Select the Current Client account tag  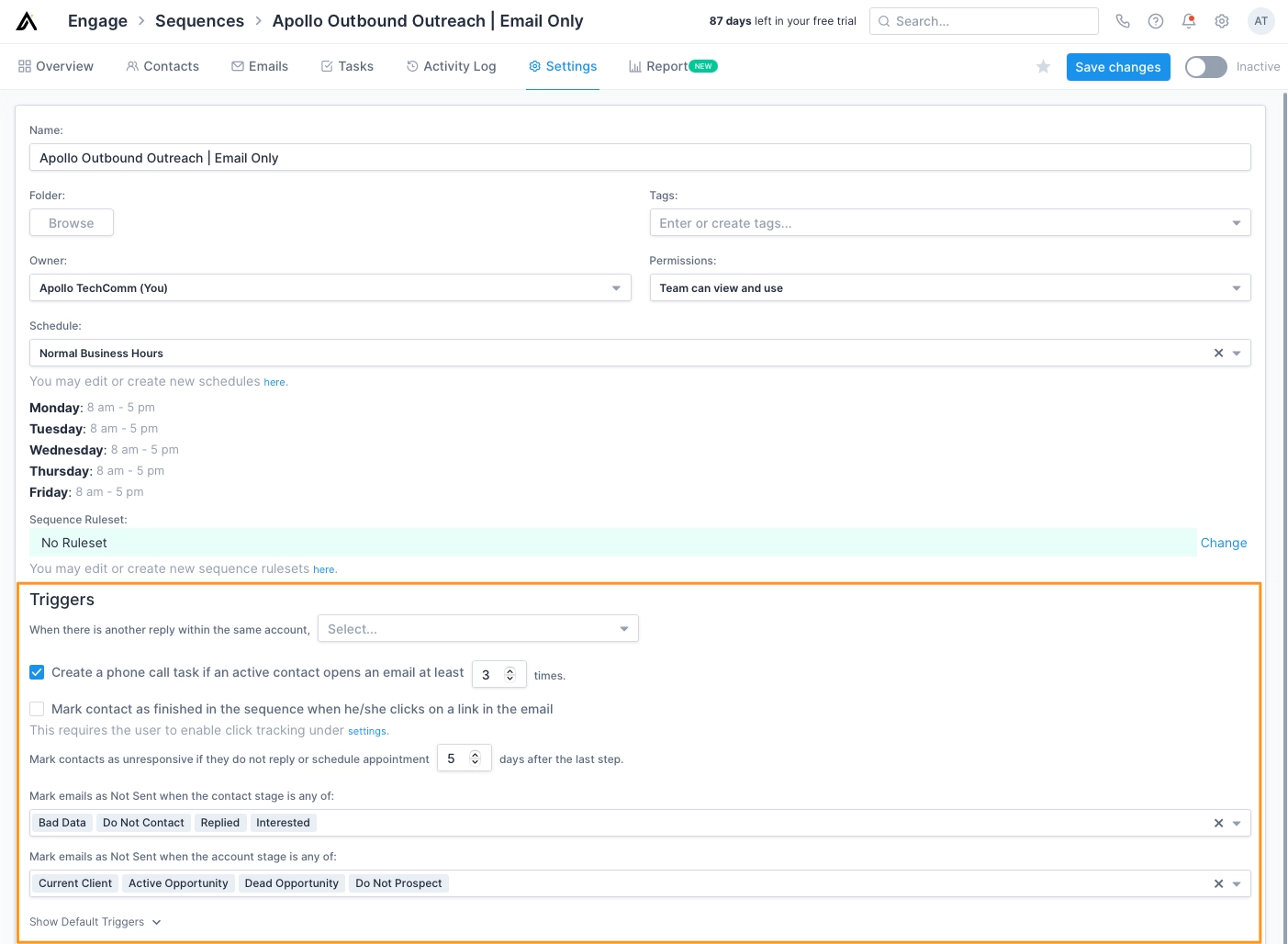point(75,883)
